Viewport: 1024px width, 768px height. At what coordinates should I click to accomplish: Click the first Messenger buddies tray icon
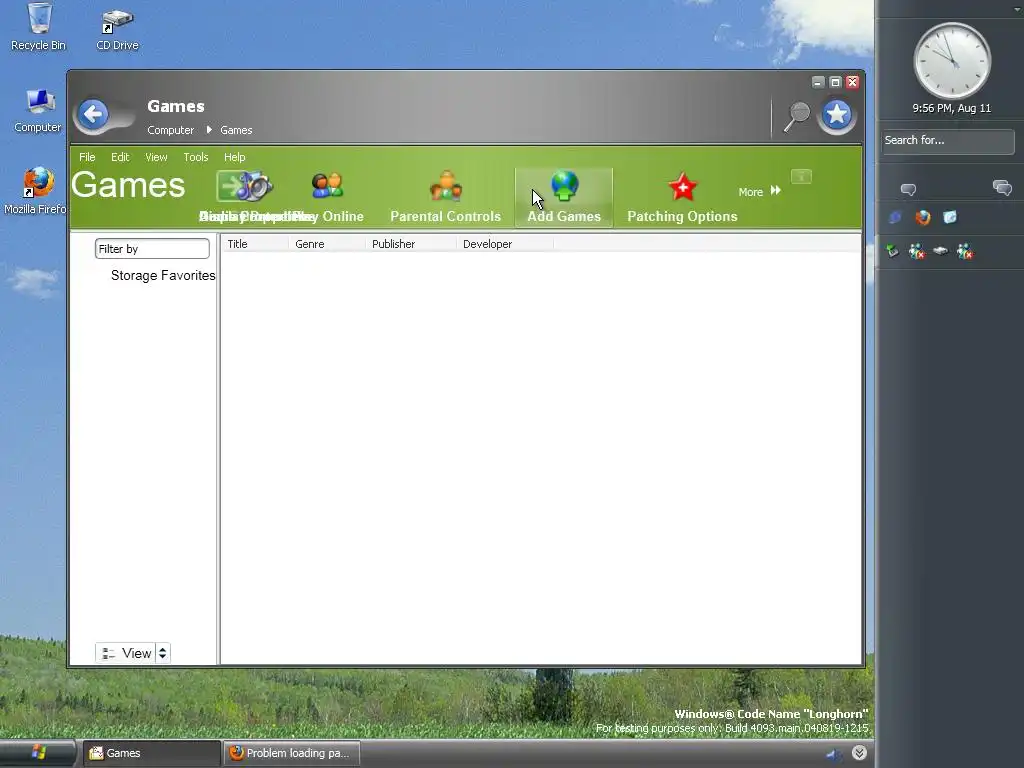[x=917, y=251]
